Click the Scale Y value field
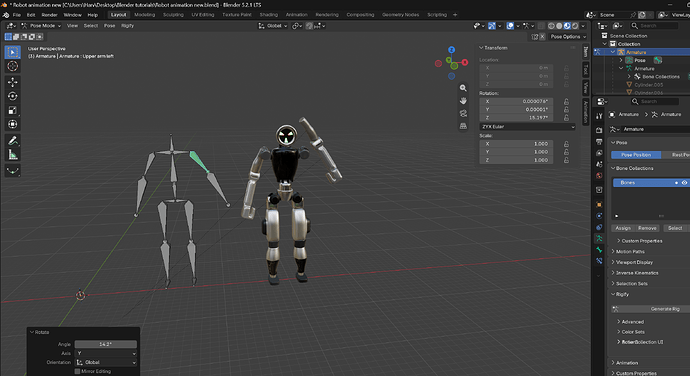690x376 pixels. (x=516, y=152)
